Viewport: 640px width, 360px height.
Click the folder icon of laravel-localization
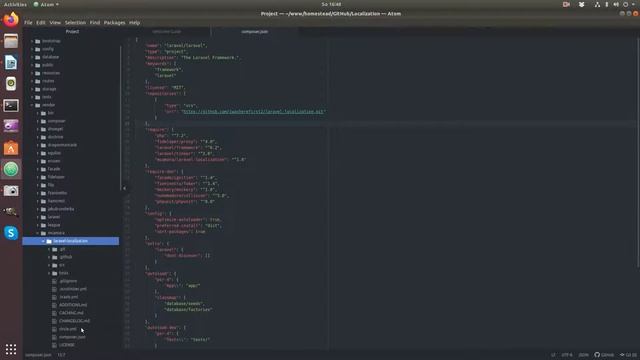tap(49, 241)
